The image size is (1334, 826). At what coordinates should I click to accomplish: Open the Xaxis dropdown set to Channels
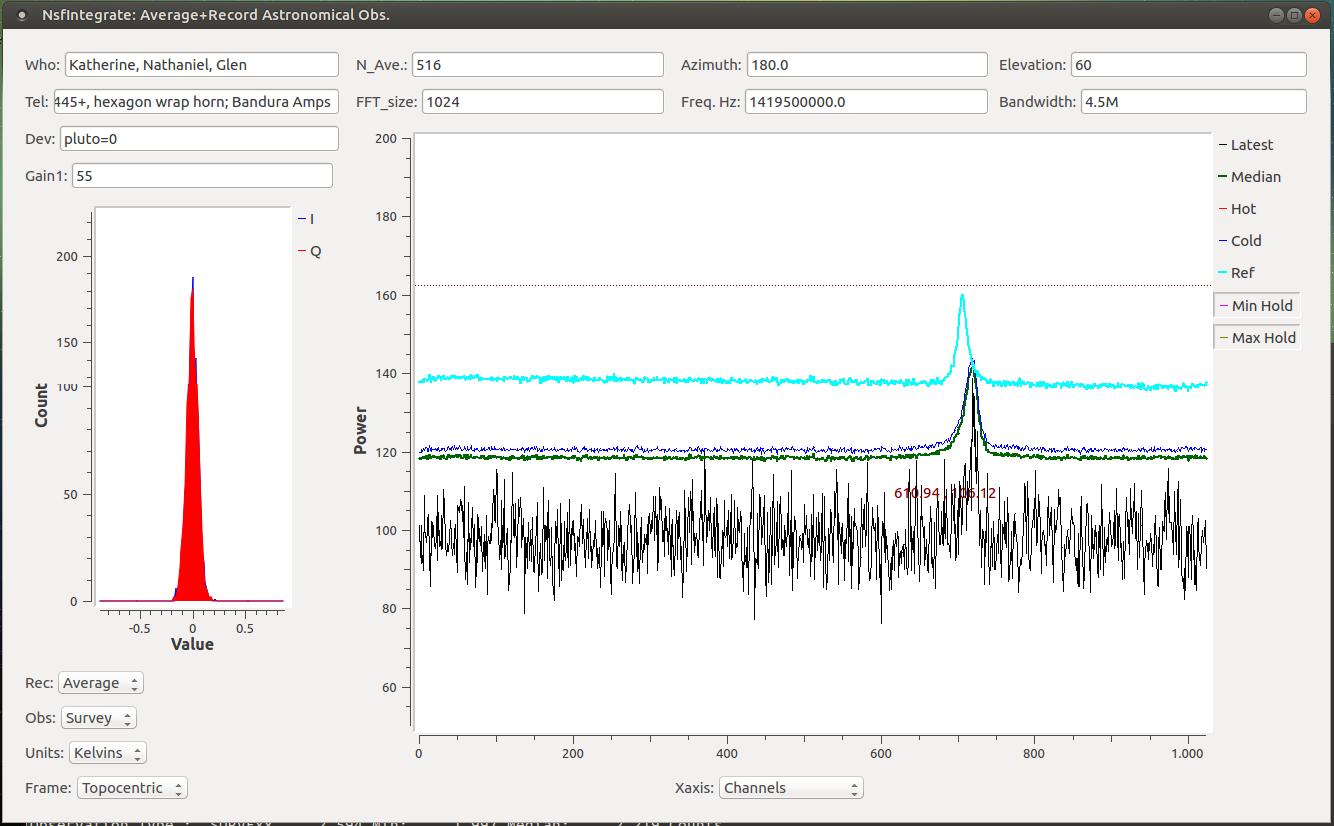click(x=791, y=788)
